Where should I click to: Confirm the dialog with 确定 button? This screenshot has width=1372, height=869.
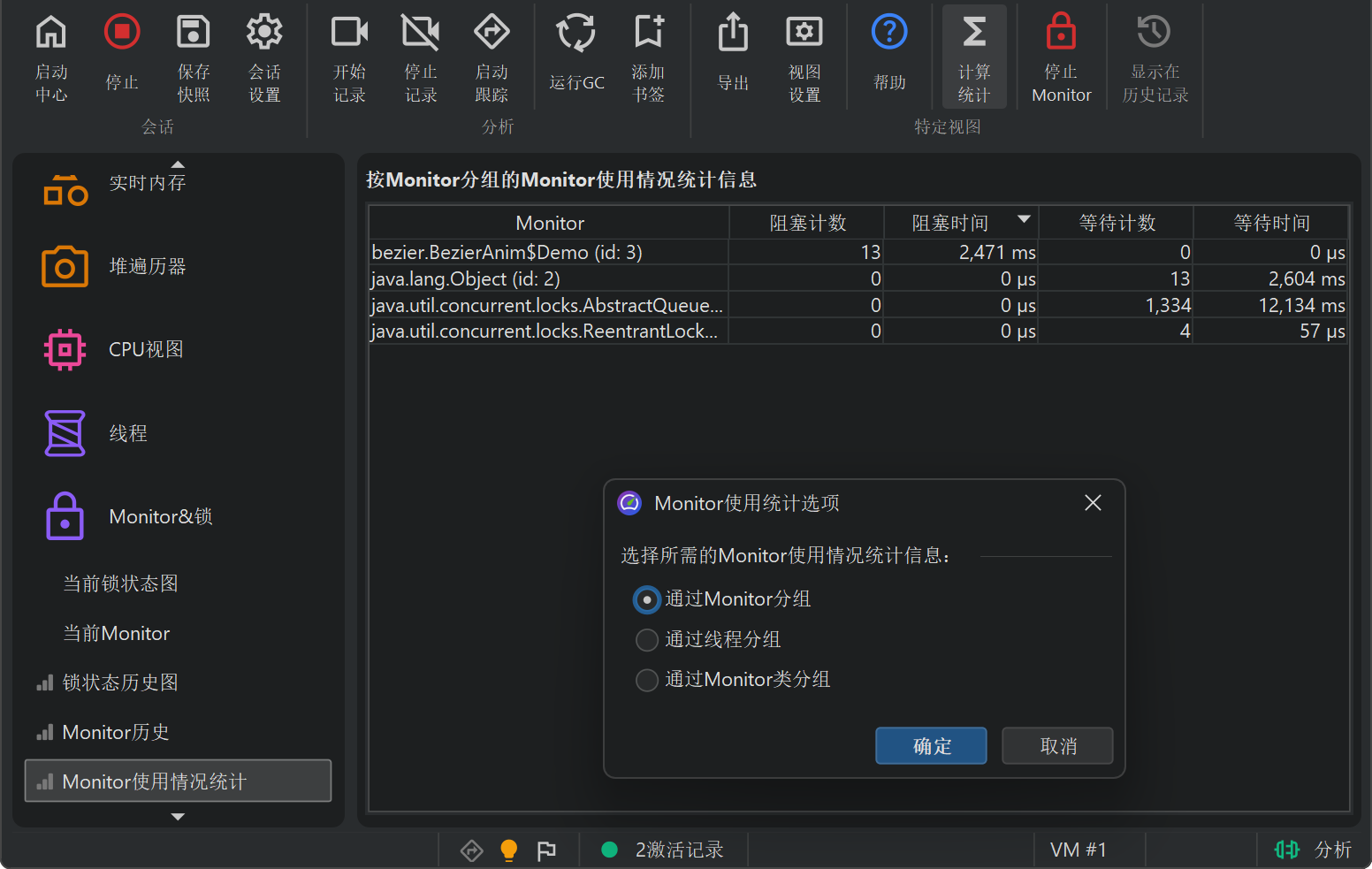[931, 746]
